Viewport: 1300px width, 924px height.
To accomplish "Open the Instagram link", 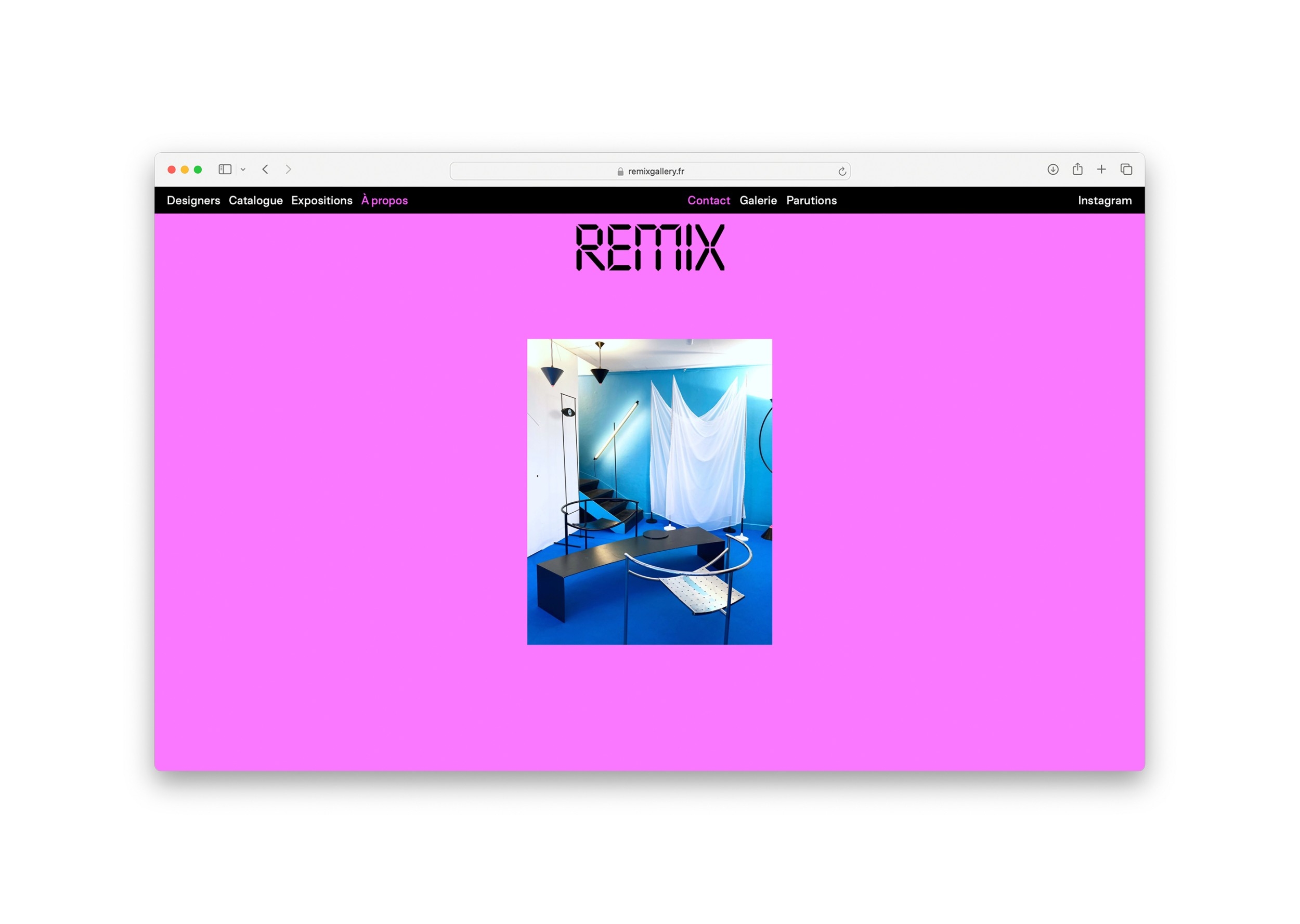I will 1104,200.
